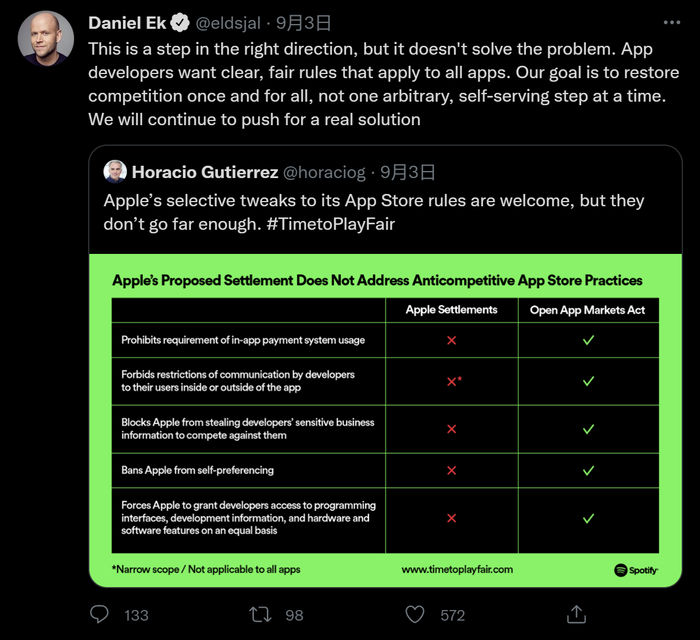Open Daniel Ek's profile picture
700x640 pixels.
point(45,38)
